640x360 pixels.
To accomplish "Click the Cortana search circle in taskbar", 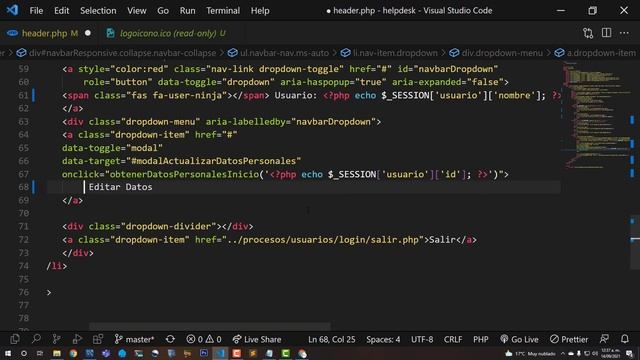I will [24, 353].
